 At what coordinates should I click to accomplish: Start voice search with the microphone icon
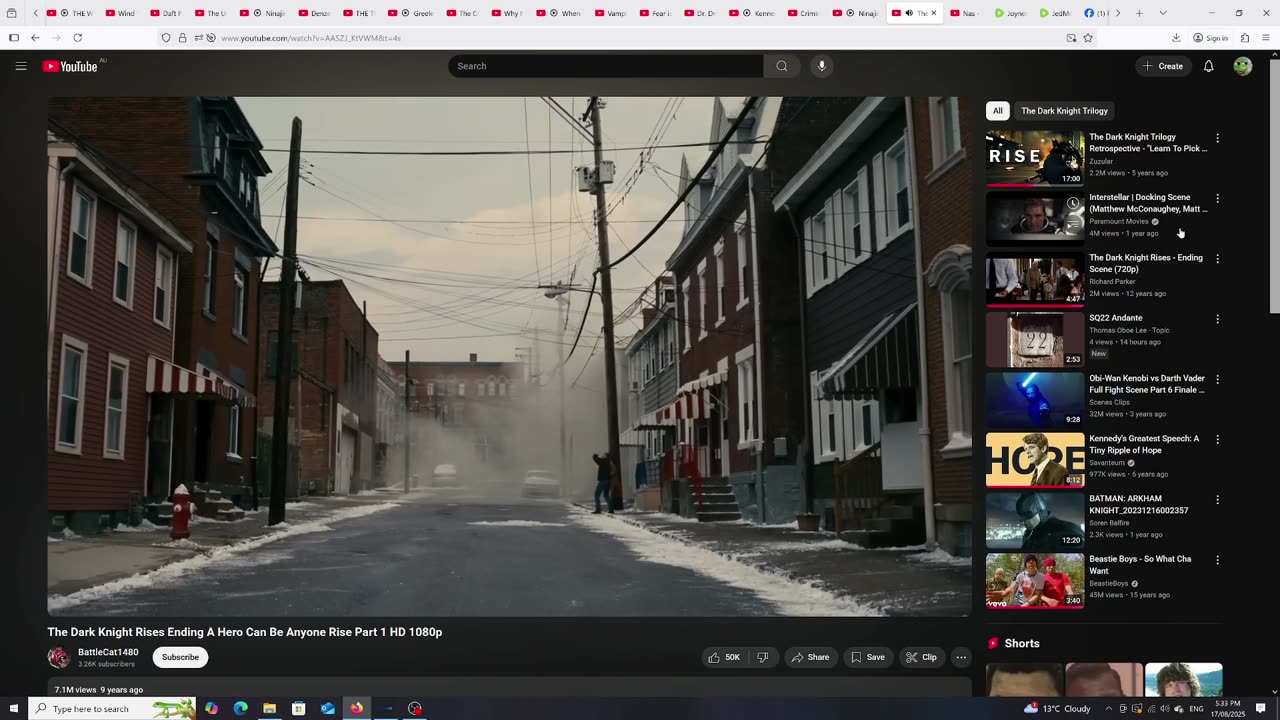[x=822, y=66]
